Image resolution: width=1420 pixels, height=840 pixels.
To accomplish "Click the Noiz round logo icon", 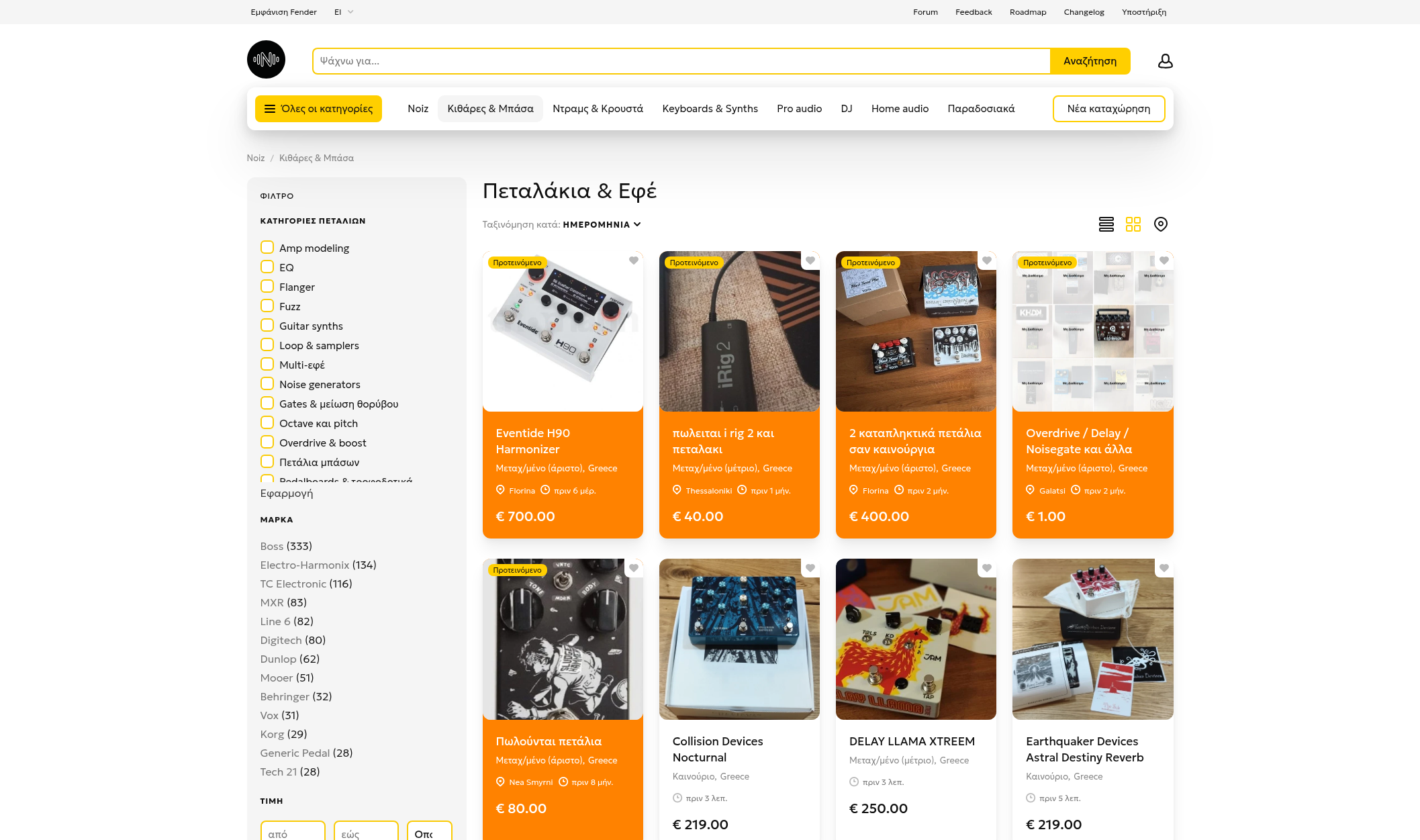I will (x=266, y=60).
